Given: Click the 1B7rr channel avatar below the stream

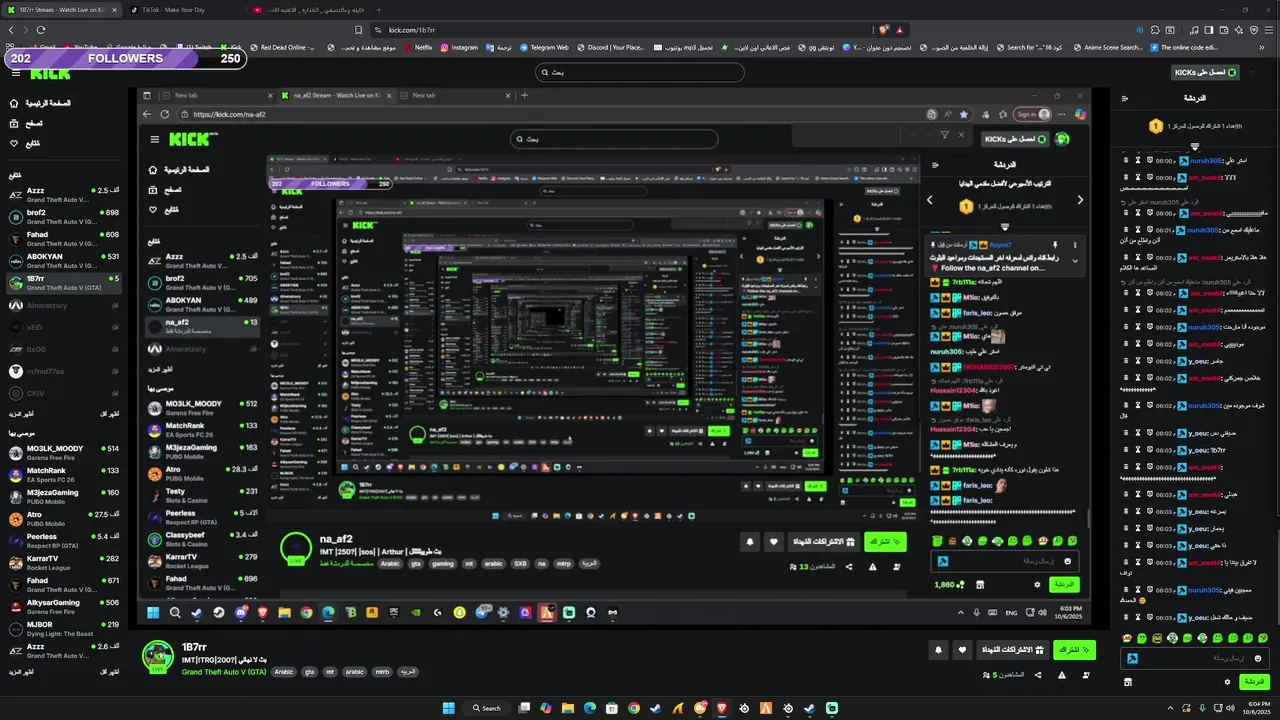Looking at the screenshot, I should coord(157,656).
